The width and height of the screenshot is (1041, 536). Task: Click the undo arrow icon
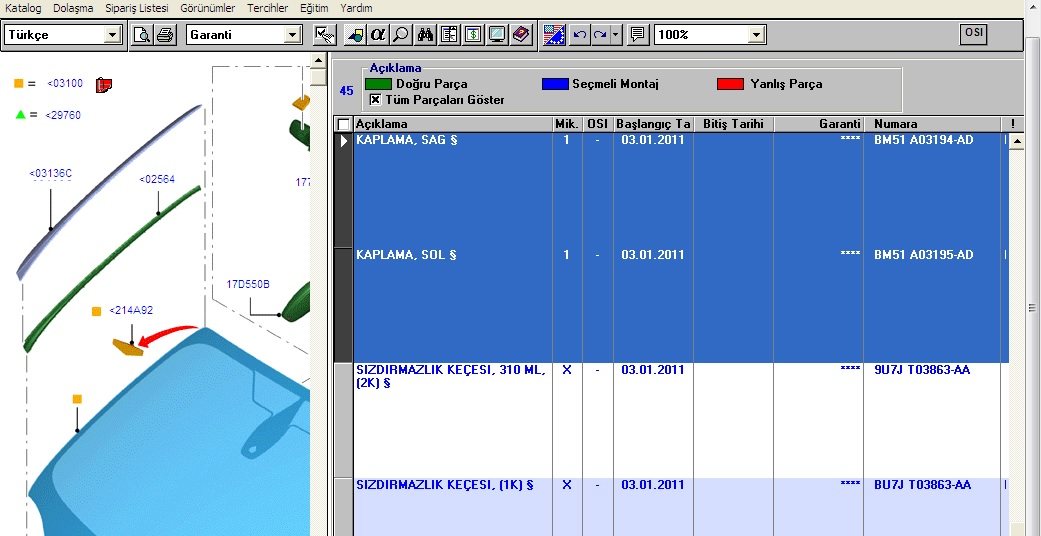[x=579, y=35]
